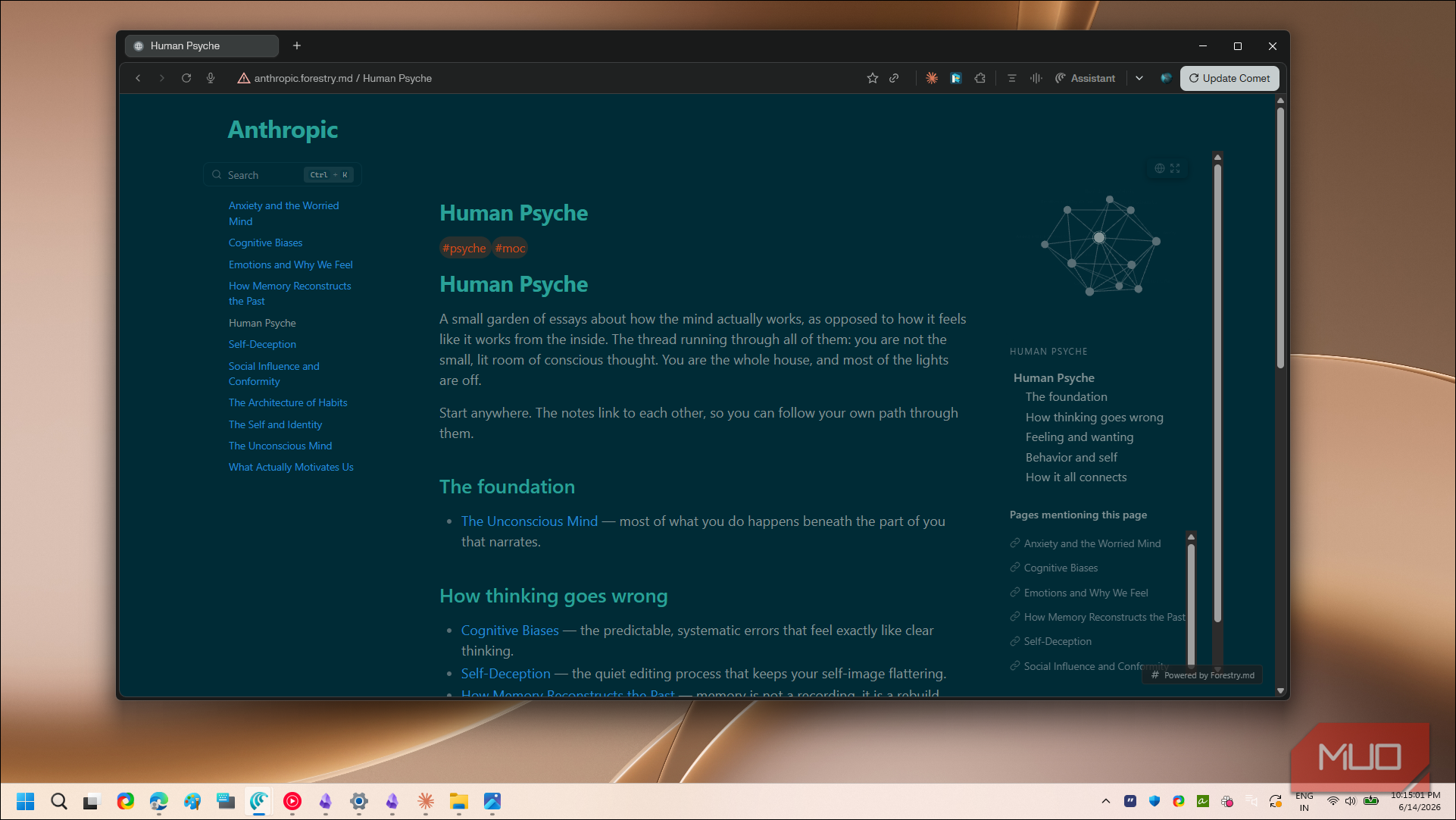Show hidden system tray icons
Image resolution: width=1456 pixels, height=820 pixels.
click(1106, 801)
